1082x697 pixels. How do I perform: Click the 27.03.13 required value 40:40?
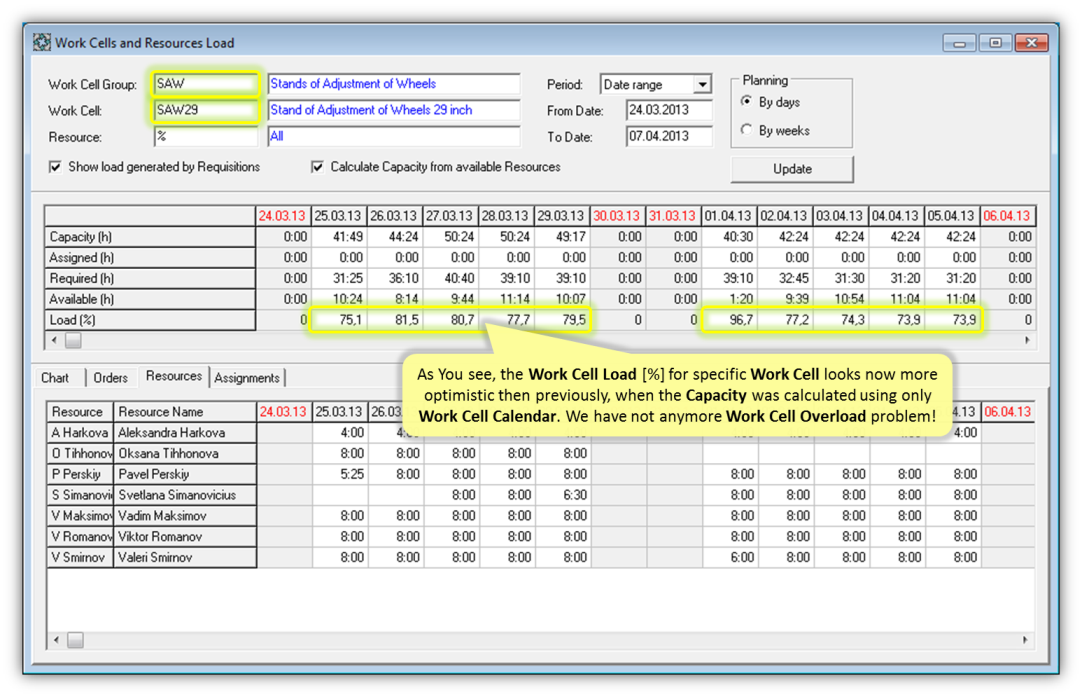click(451, 278)
